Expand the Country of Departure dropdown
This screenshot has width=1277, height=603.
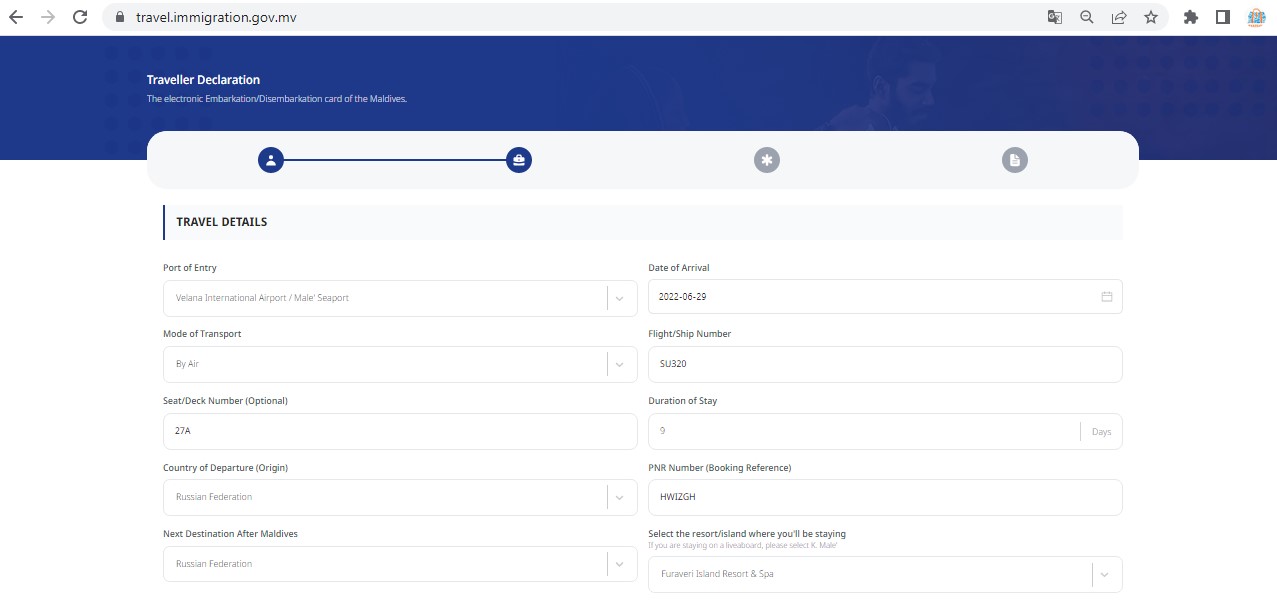620,497
